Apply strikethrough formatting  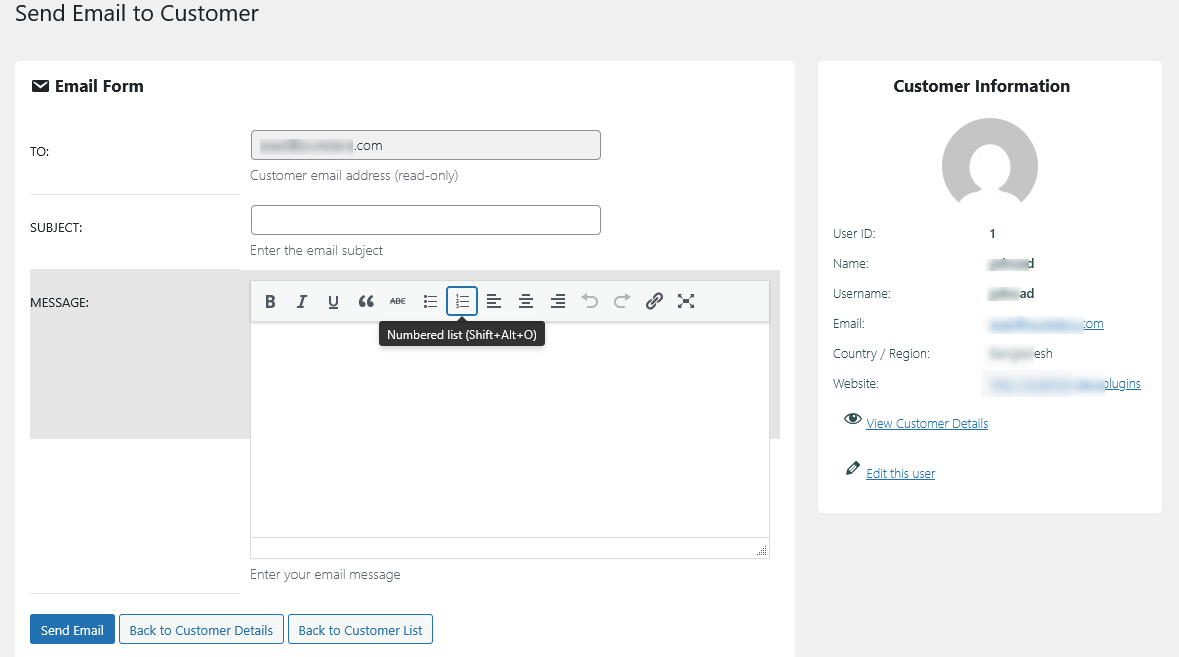point(397,301)
